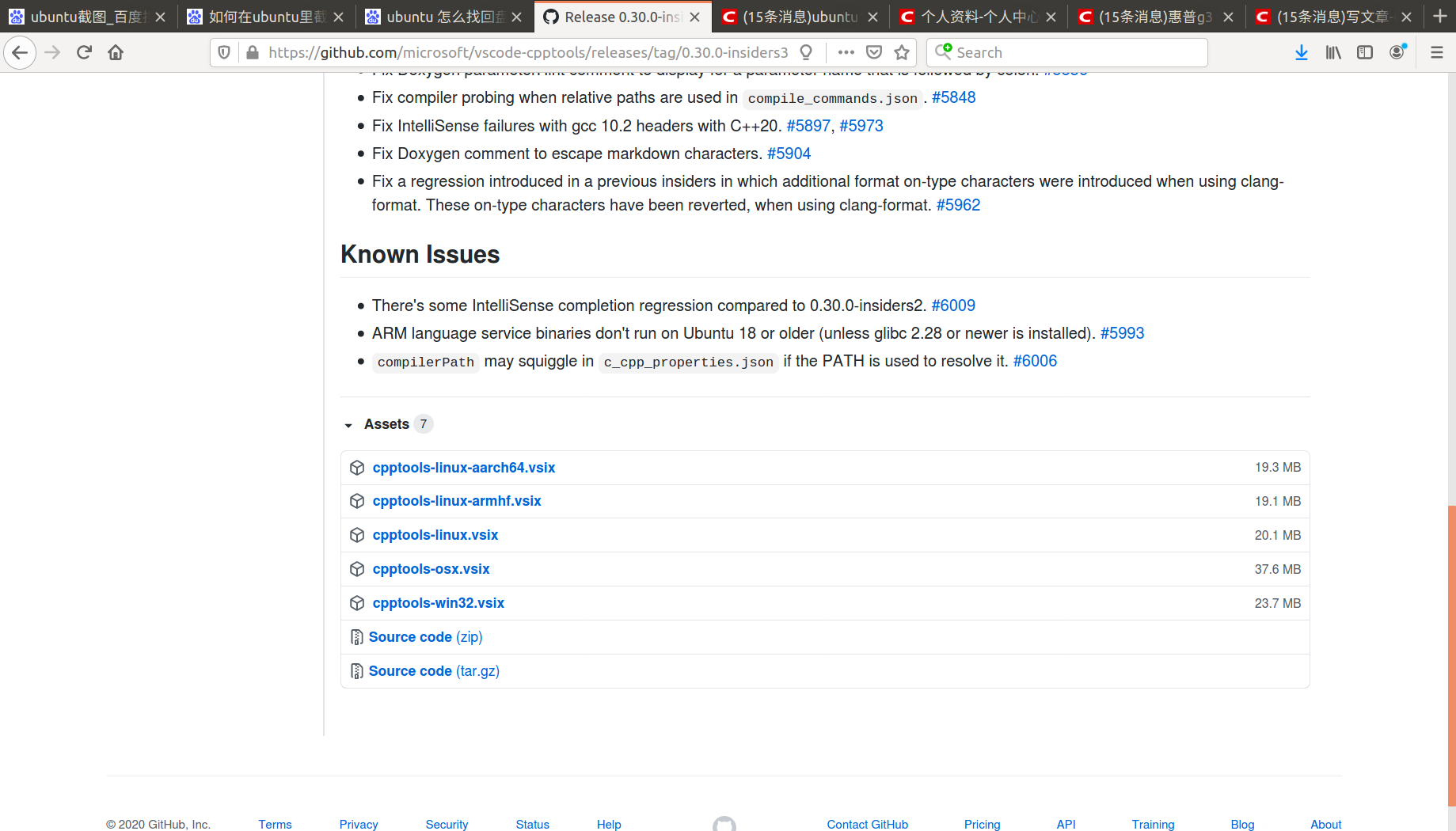Image resolution: width=1456 pixels, height=831 pixels.
Task: Switch to the 如何在ubuntu里 tab
Action: coord(267,17)
